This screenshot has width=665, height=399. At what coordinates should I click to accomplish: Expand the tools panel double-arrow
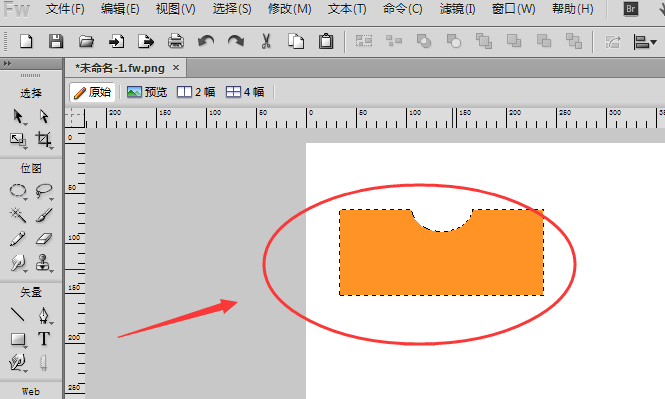(x=7, y=64)
